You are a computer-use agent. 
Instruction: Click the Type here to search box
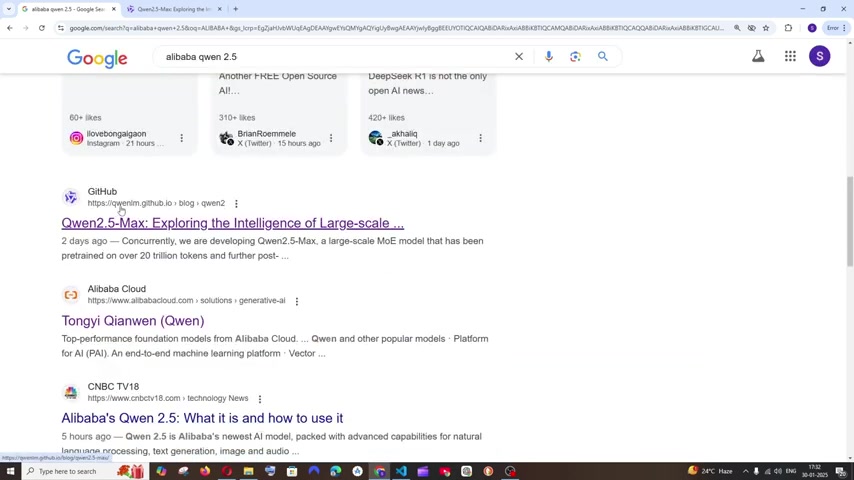click(84, 471)
